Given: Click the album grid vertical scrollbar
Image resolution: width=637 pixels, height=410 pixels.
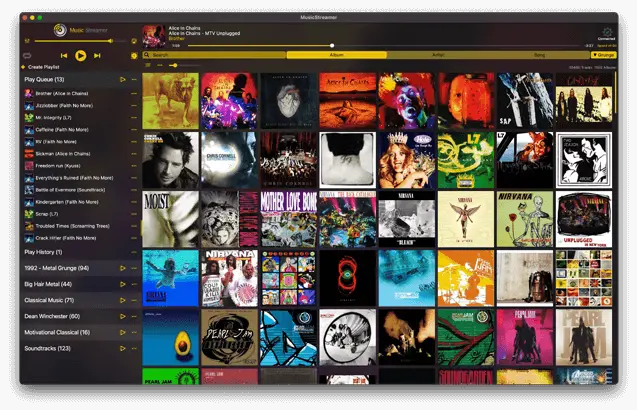Looking at the screenshot, I should (615, 93).
